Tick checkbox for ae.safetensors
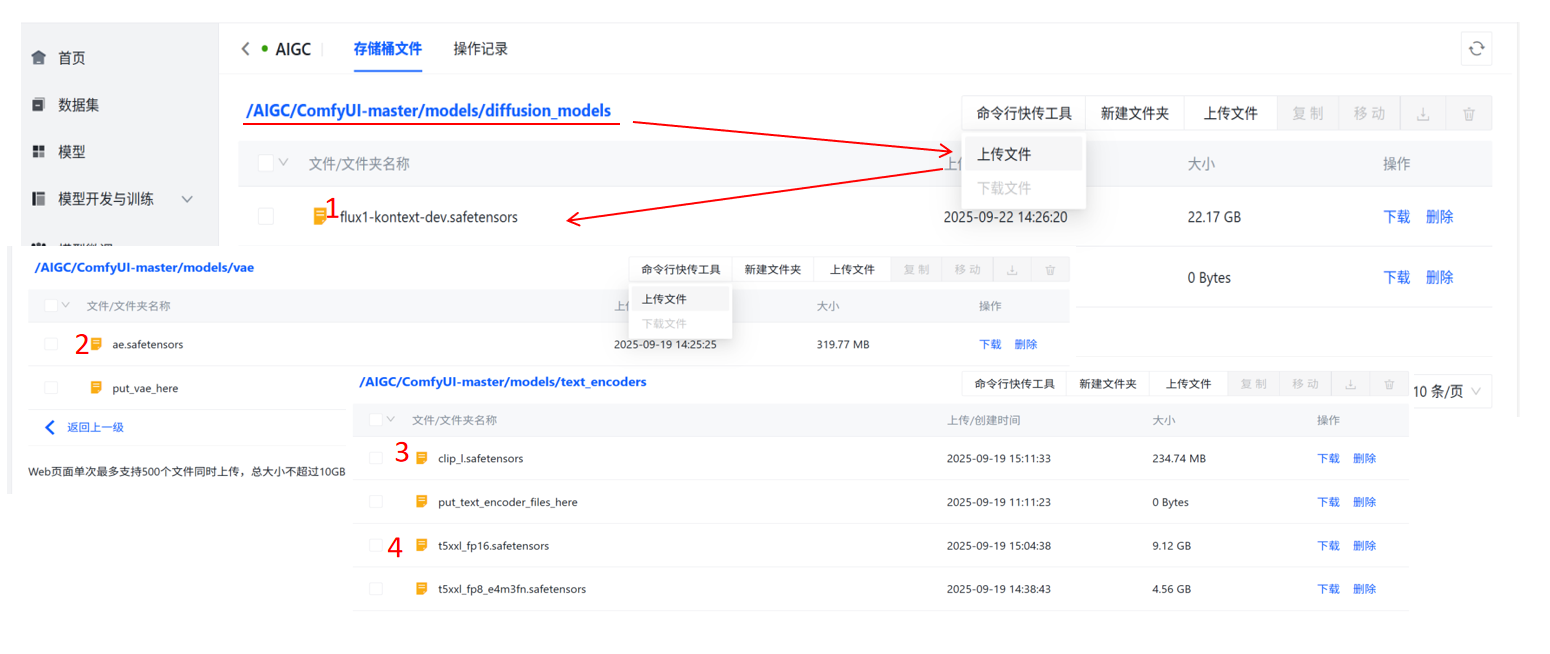This screenshot has width=1550, height=654. (50, 344)
